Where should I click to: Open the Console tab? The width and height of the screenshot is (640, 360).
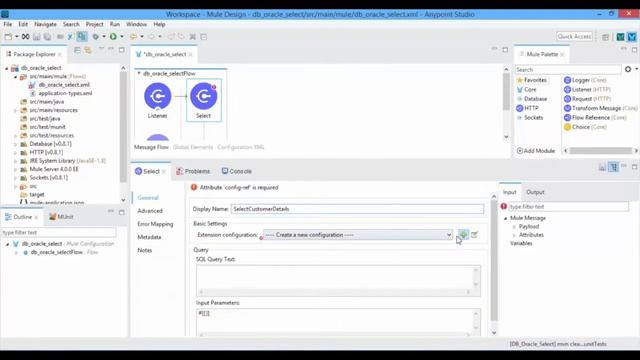coord(237,171)
